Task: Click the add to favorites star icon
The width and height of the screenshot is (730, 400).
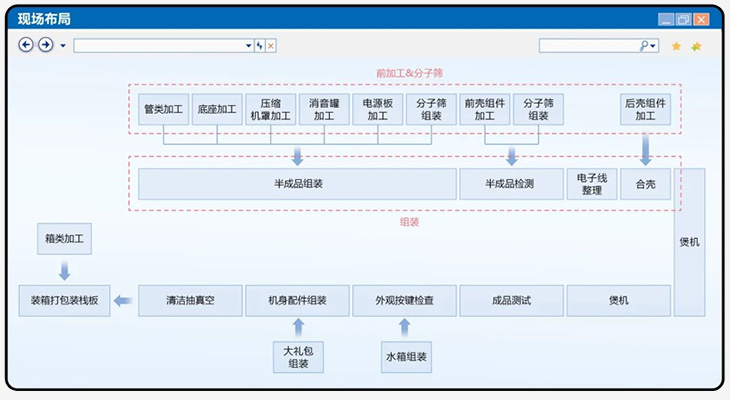Action: click(x=697, y=46)
